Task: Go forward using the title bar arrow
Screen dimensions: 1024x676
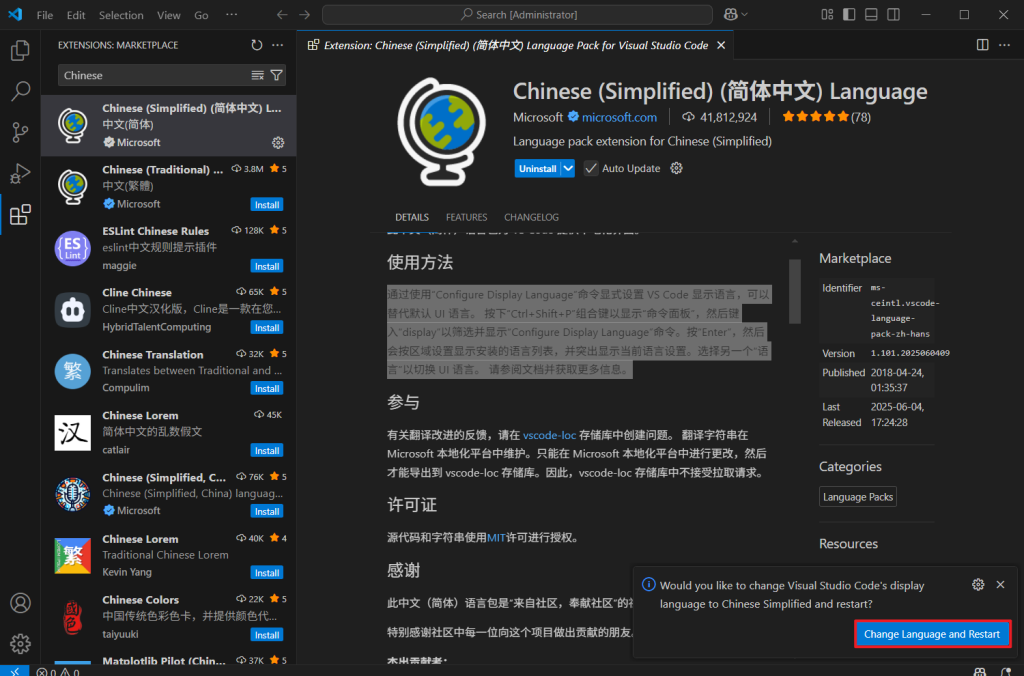Action: (304, 14)
